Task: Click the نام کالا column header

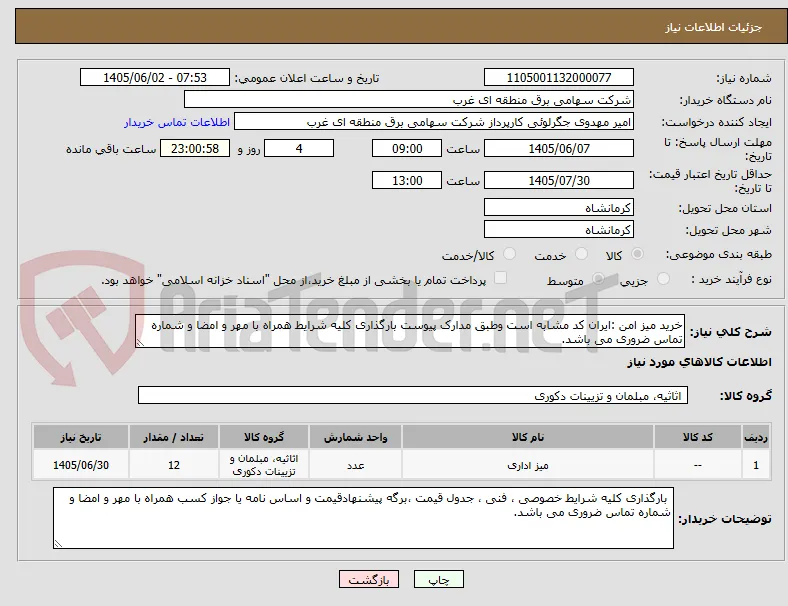Action: click(528, 437)
